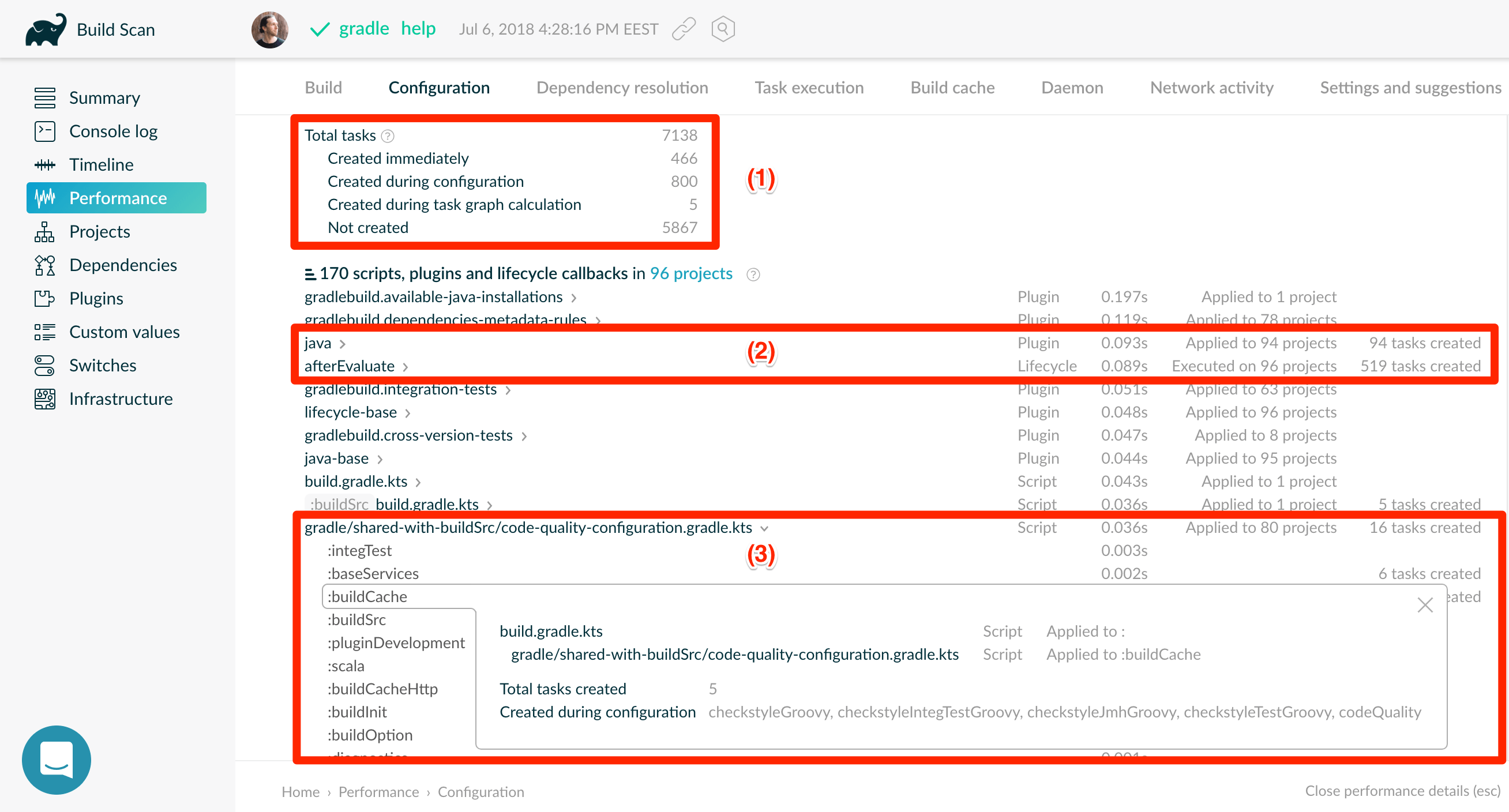
Task: Open the Console log view
Action: pos(113,131)
